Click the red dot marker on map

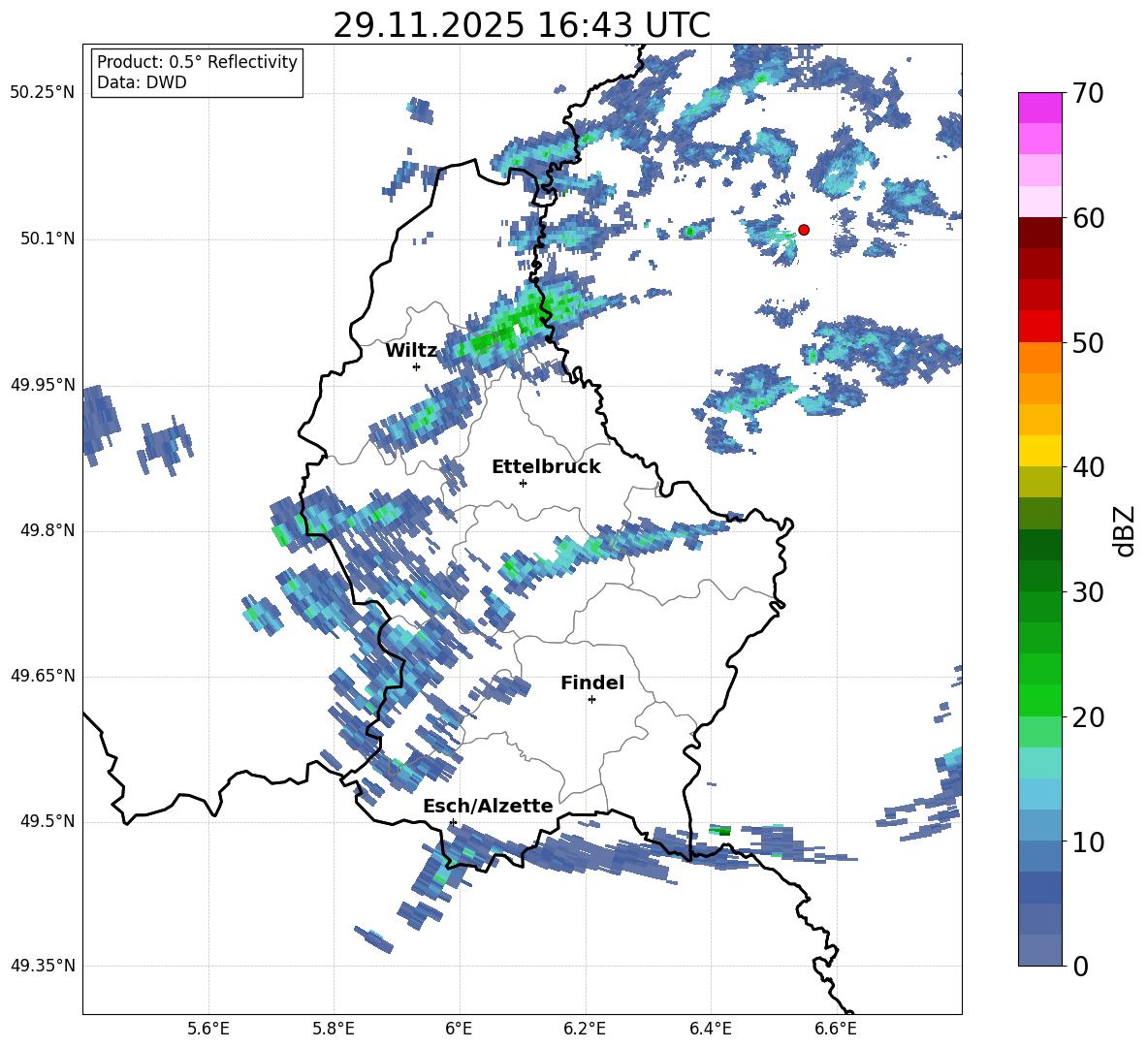coord(803,230)
